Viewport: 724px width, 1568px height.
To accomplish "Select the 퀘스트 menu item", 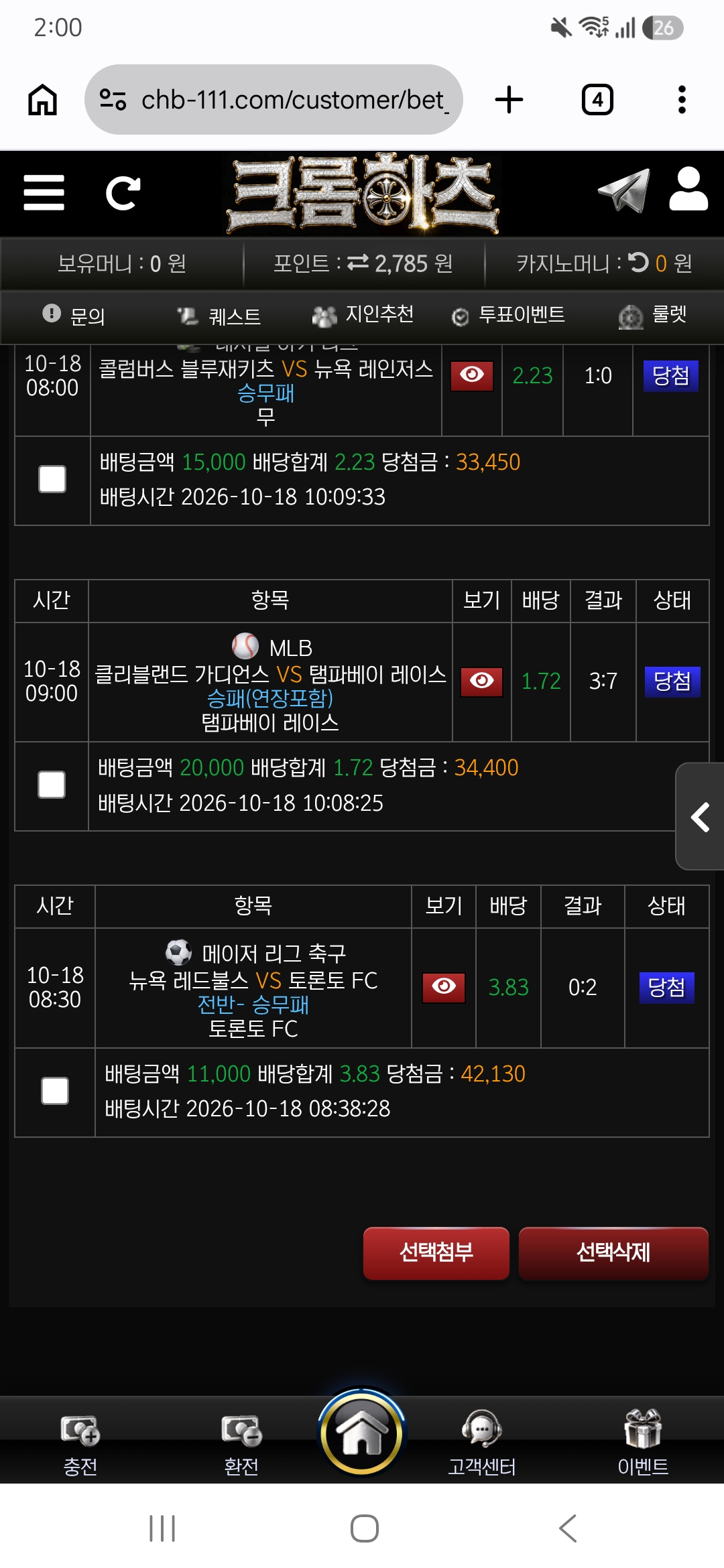I will click(219, 316).
